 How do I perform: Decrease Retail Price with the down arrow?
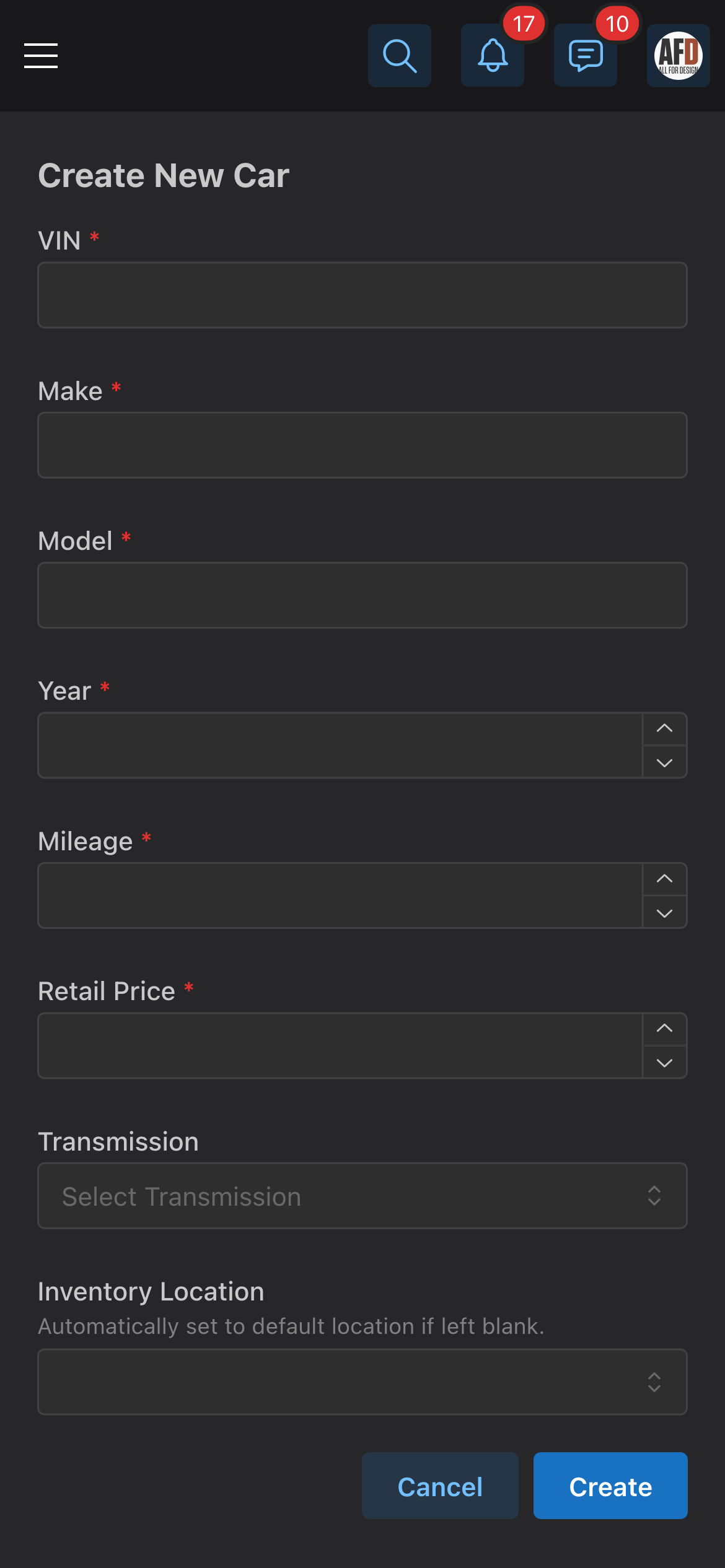pyautogui.click(x=665, y=1063)
